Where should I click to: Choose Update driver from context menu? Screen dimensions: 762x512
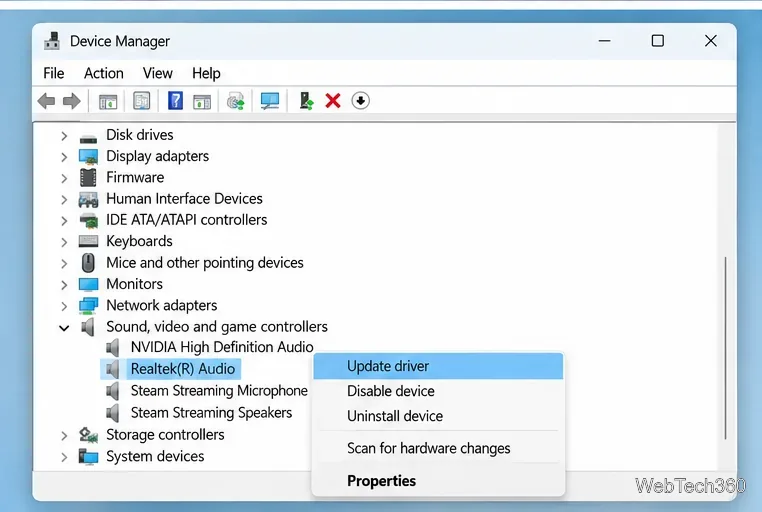pyautogui.click(x=438, y=366)
